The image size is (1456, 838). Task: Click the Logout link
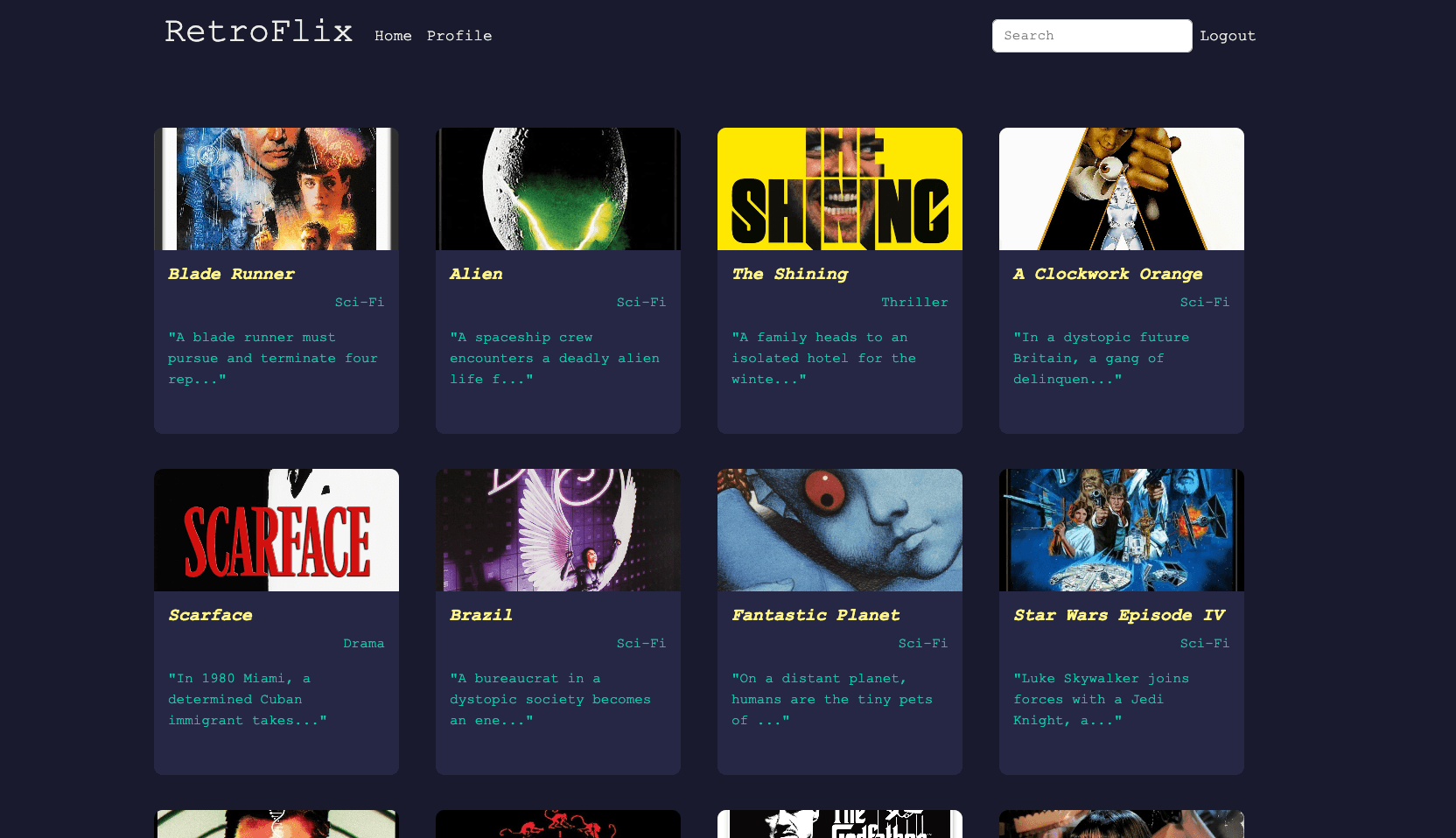1228,36
